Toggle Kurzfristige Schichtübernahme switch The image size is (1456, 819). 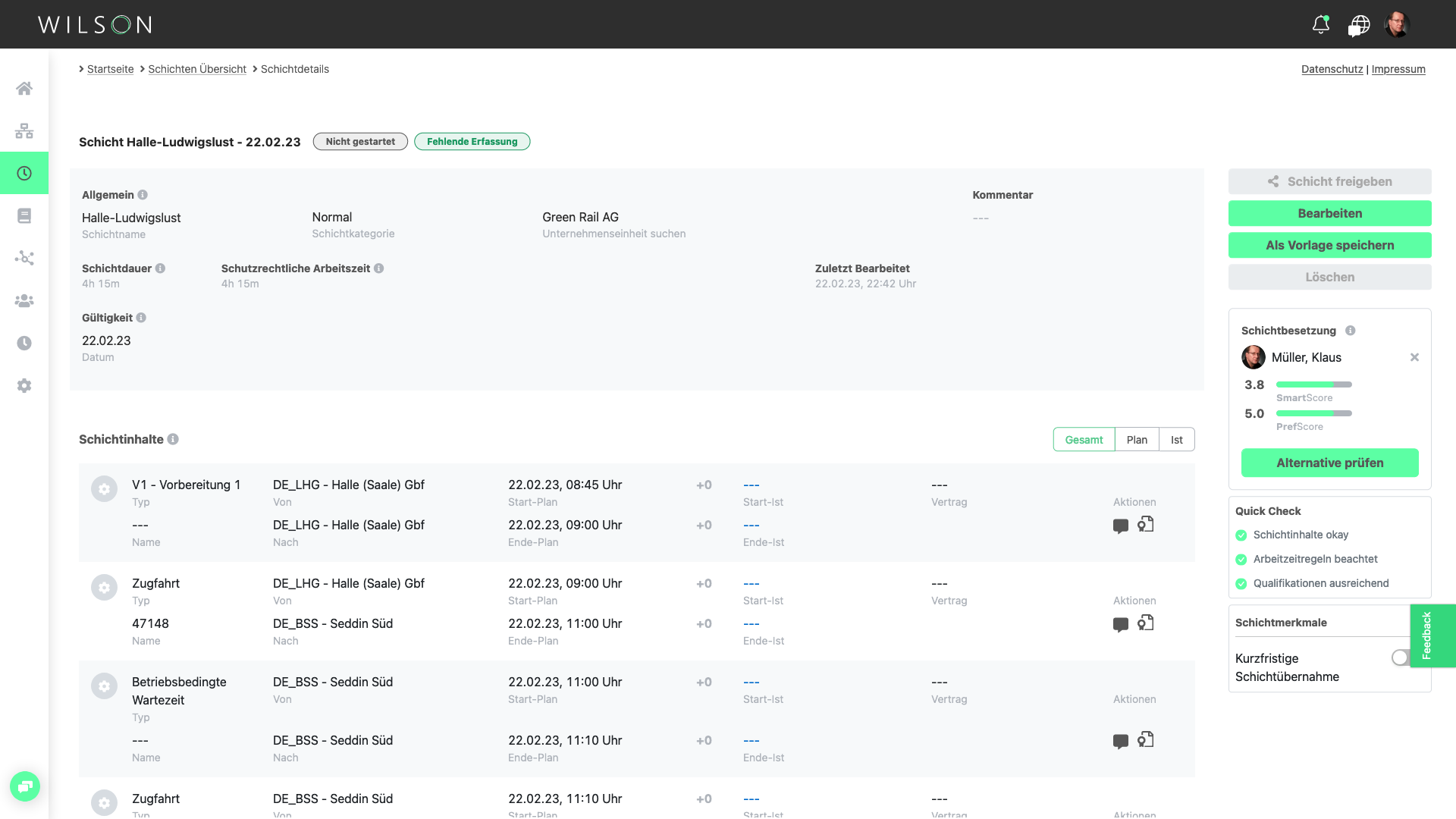(x=1401, y=658)
